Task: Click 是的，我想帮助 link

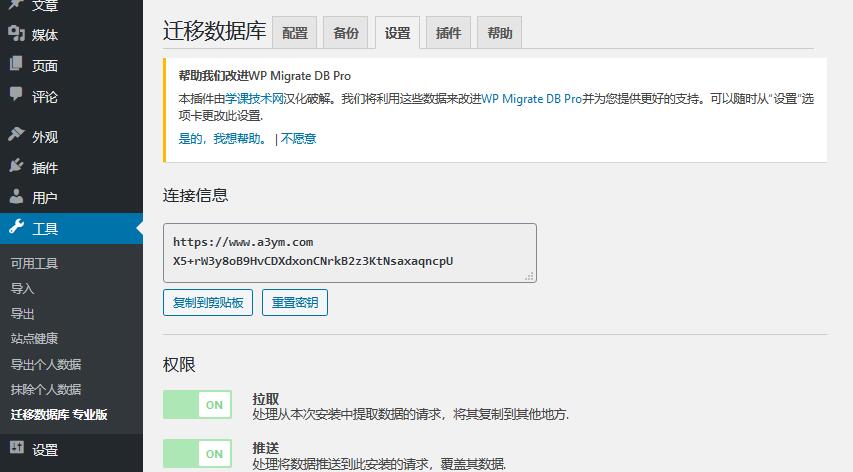Action: point(224,139)
